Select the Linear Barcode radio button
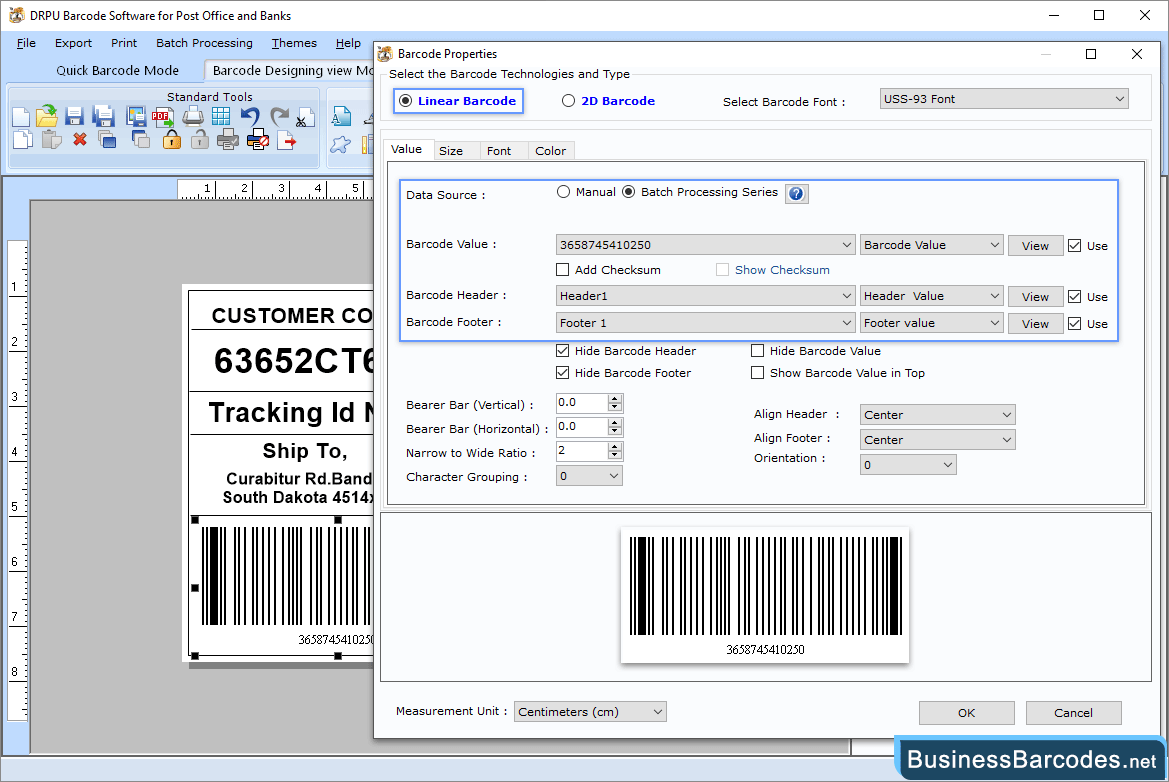1169x782 pixels. coord(406,101)
